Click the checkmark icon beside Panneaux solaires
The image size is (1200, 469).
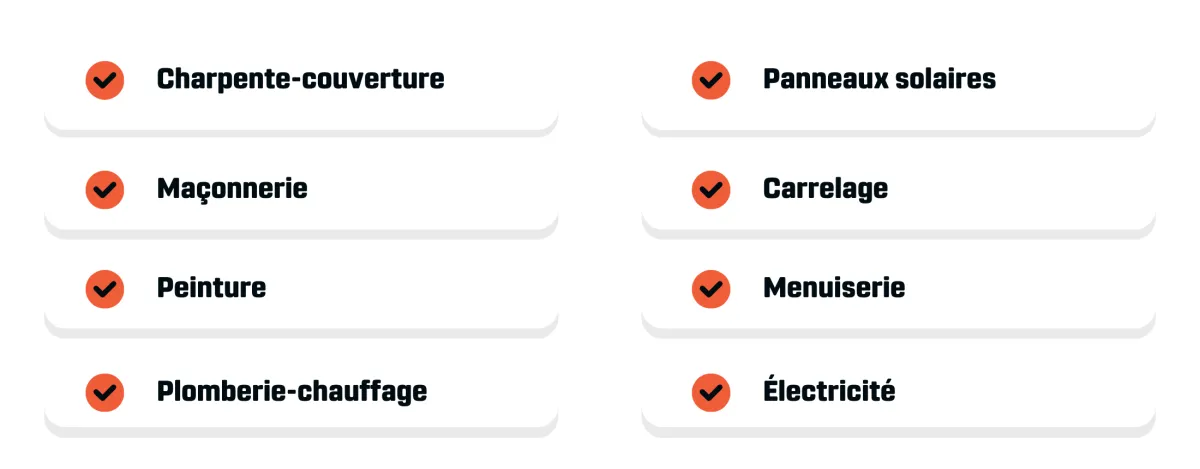click(711, 80)
